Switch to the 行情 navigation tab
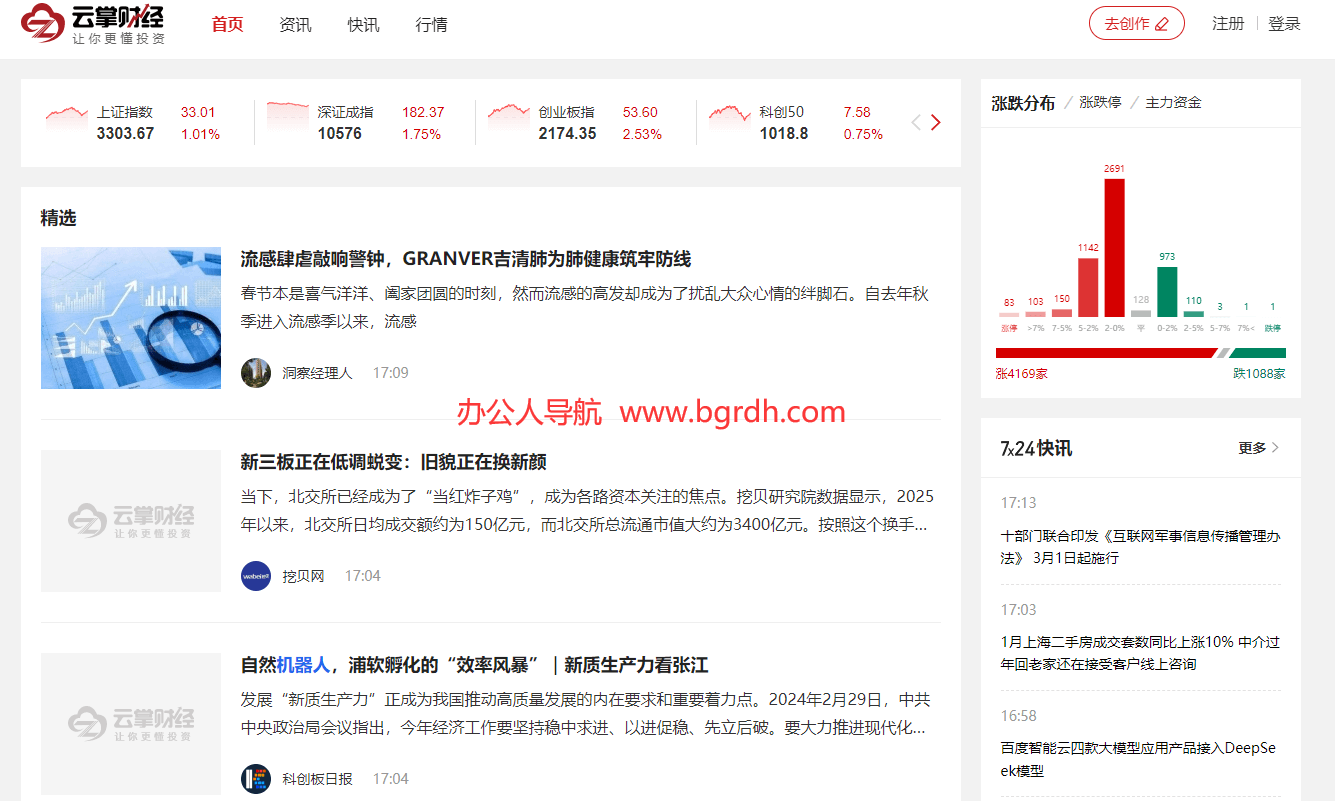Image resolution: width=1335 pixels, height=801 pixels. pyautogui.click(x=431, y=25)
